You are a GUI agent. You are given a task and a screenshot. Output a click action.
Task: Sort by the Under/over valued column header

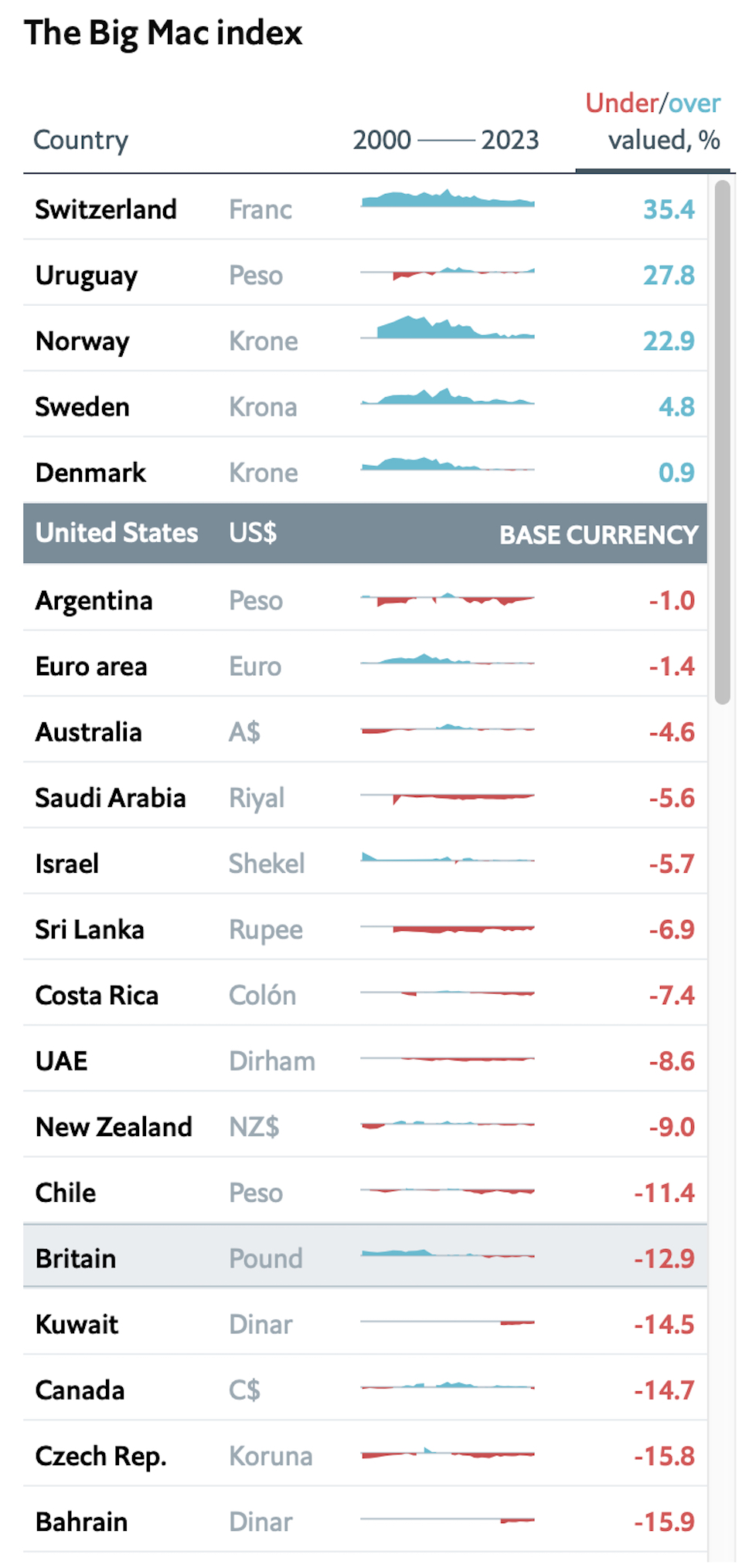tap(652, 122)
